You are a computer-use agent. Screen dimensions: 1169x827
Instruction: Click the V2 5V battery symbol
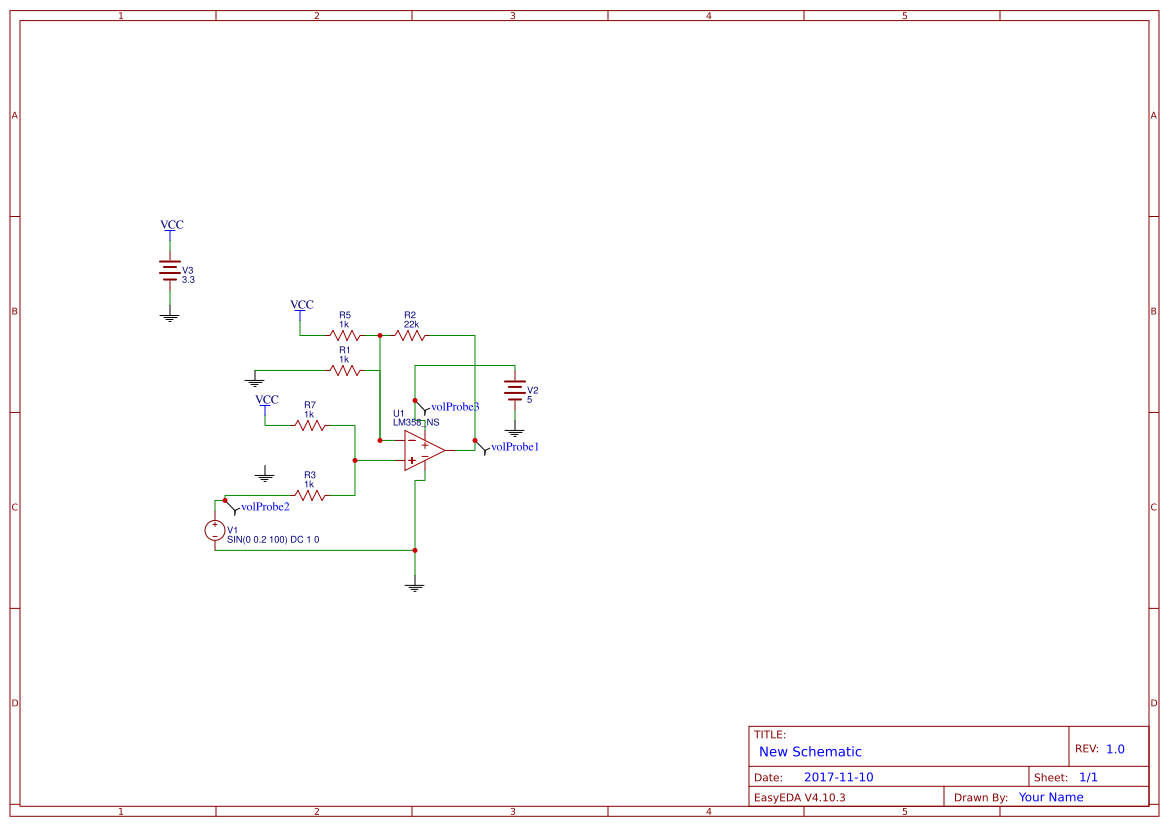[514, 390]
